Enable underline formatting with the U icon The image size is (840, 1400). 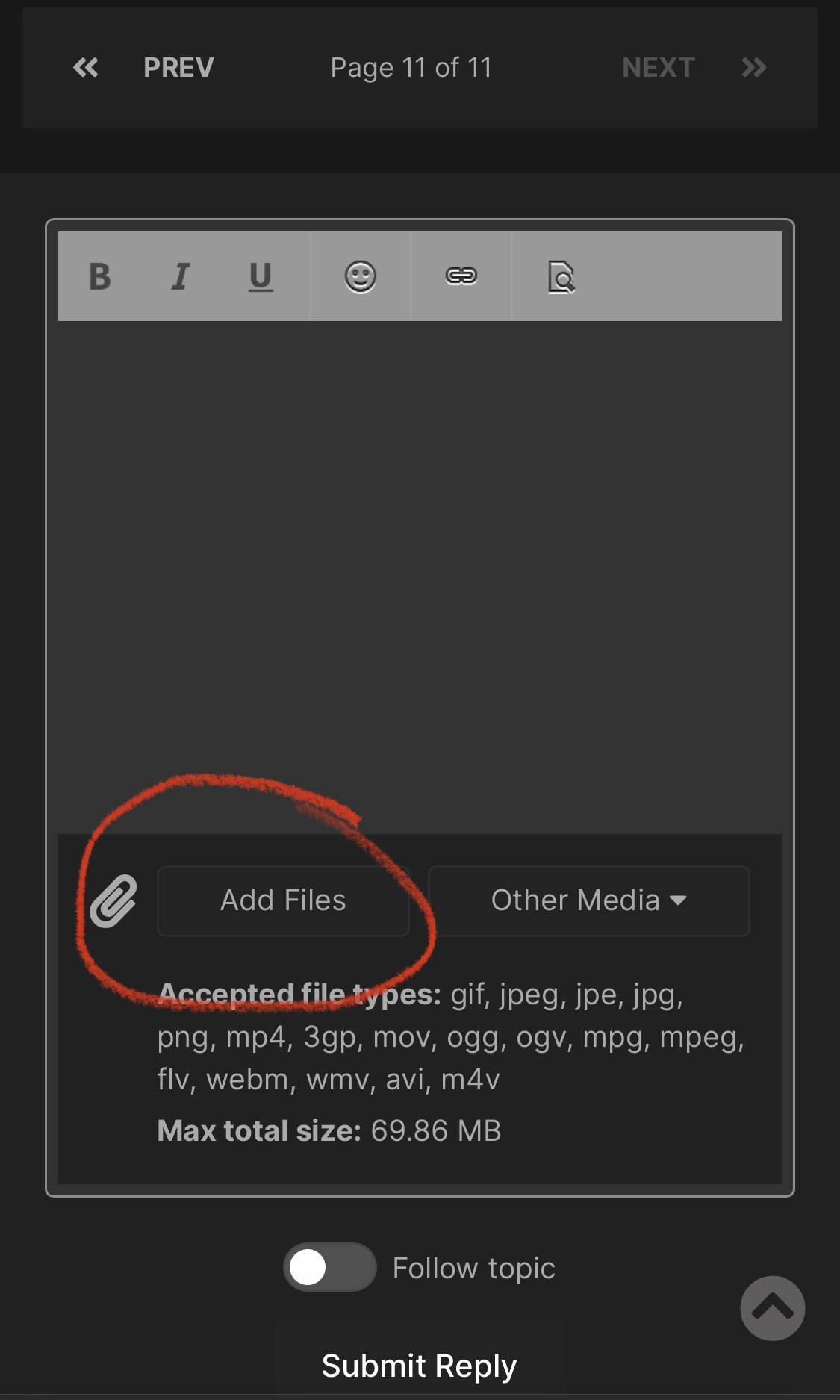[x=261, y=276]
